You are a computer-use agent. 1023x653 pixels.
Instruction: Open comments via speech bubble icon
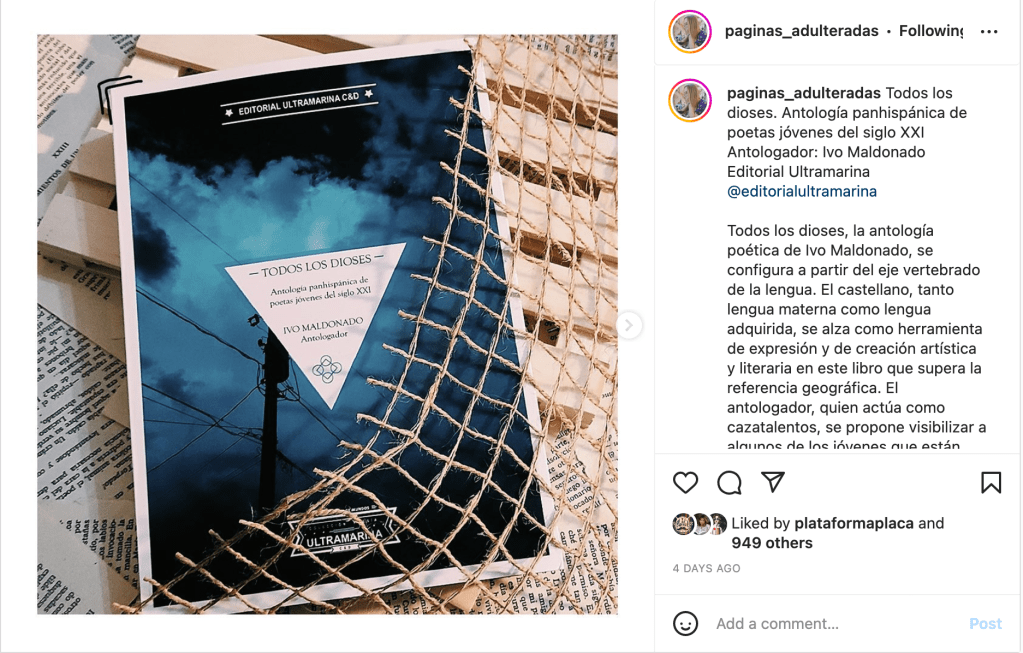pyautogui.click(x=729, y=483)
